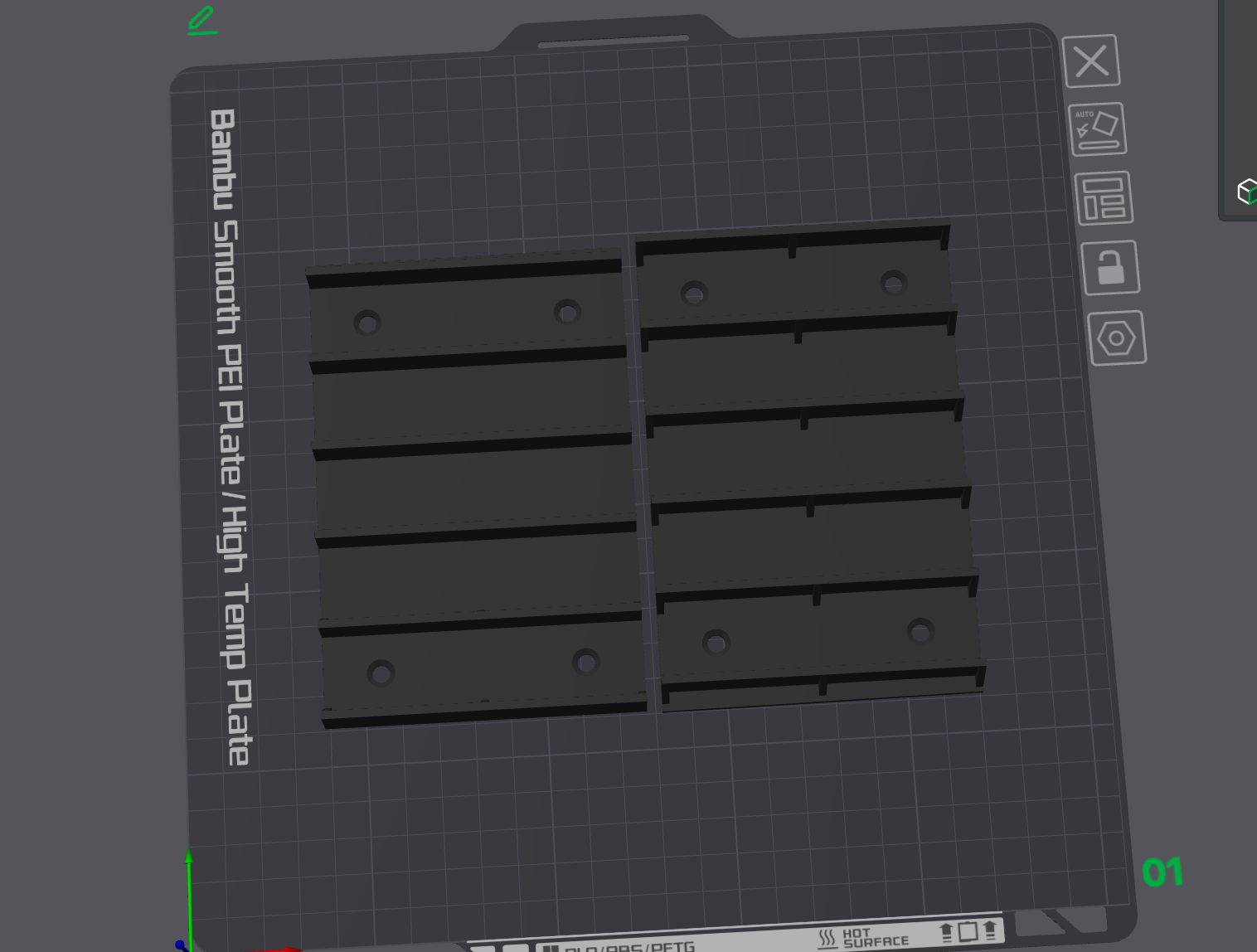Click the green pencil plate name icon
This screenshot has height=952, width=1257.
click(202, 21)
